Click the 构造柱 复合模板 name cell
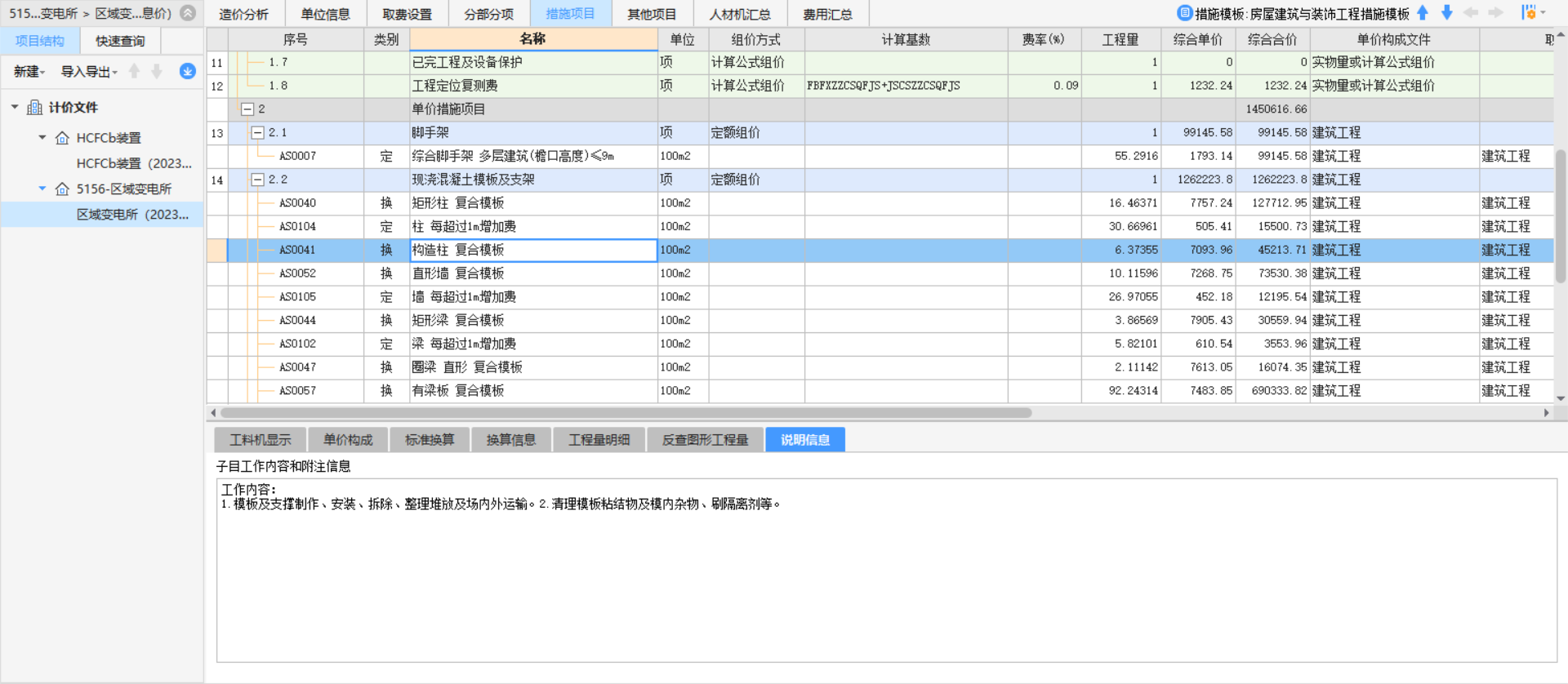 tap(533, 250)
